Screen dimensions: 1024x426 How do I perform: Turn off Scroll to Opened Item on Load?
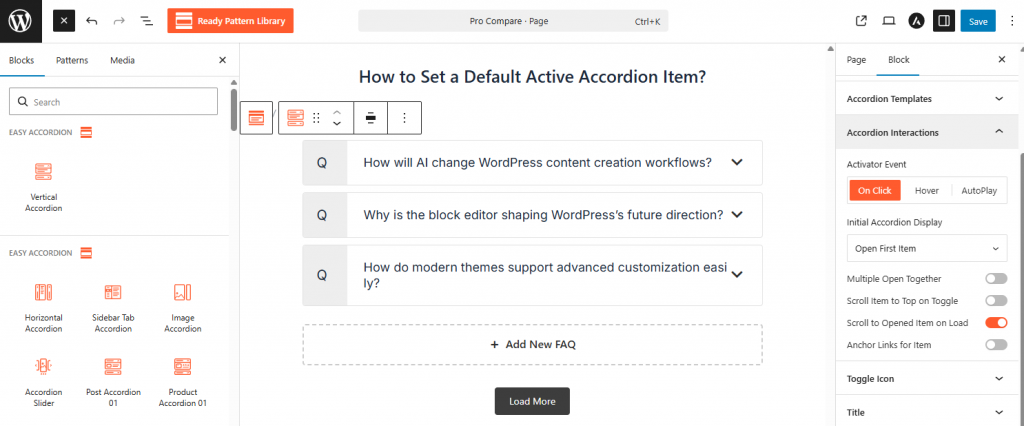click(x=995, y=322)
